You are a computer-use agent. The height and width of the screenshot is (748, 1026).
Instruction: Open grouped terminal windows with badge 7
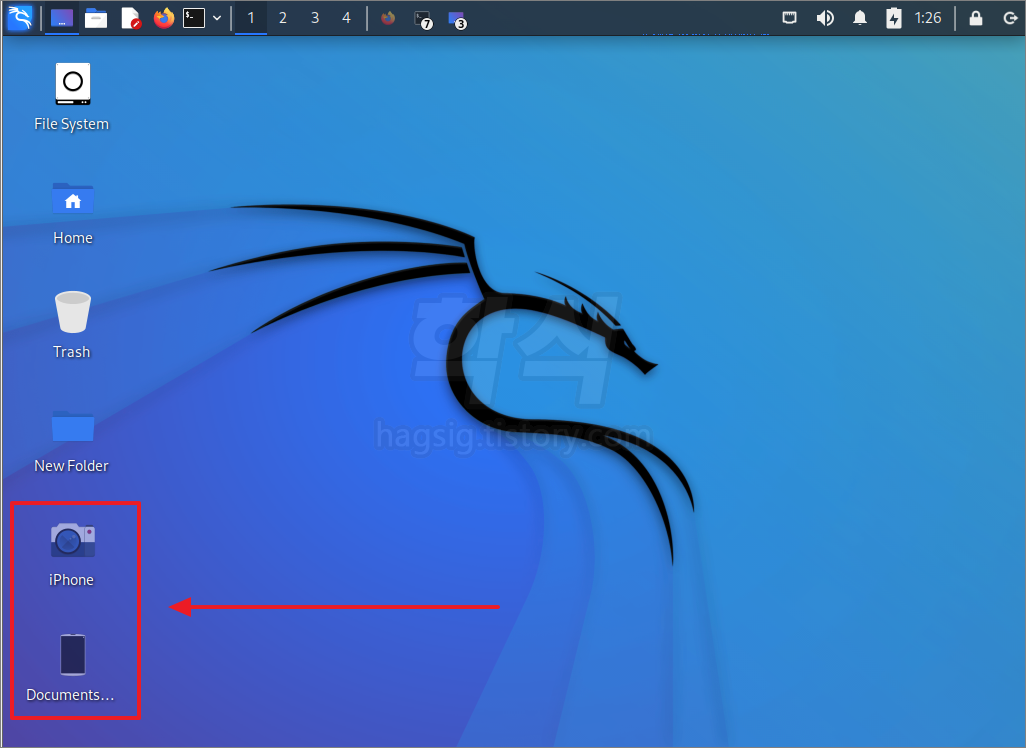(x=423, y=19)
